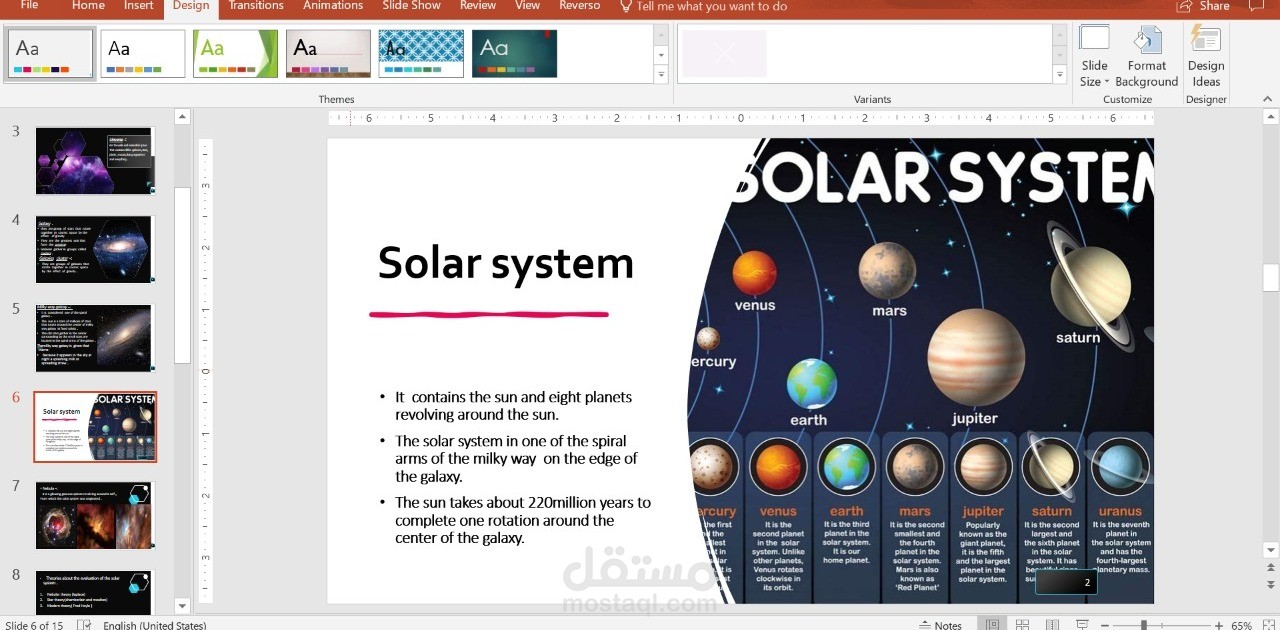Viewport: 1280px width, 630px height.
Task: Click the English (United States) language indicator
Action: point(155,625)
